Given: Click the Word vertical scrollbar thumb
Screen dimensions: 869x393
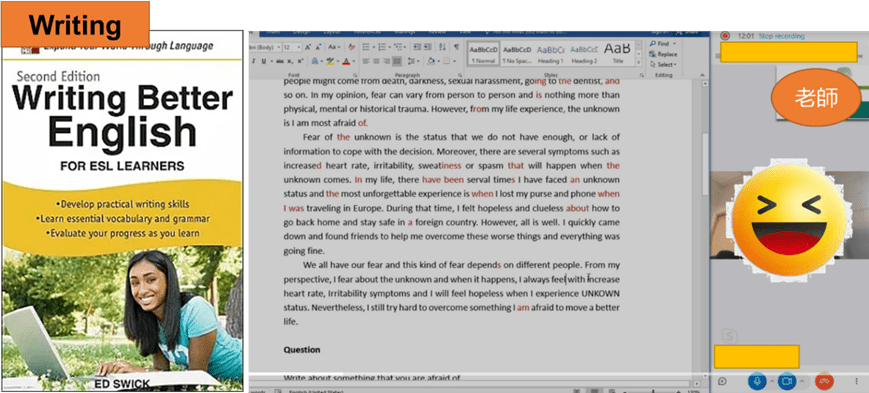Looking at the screenshot, I should [x=706, y=164].
